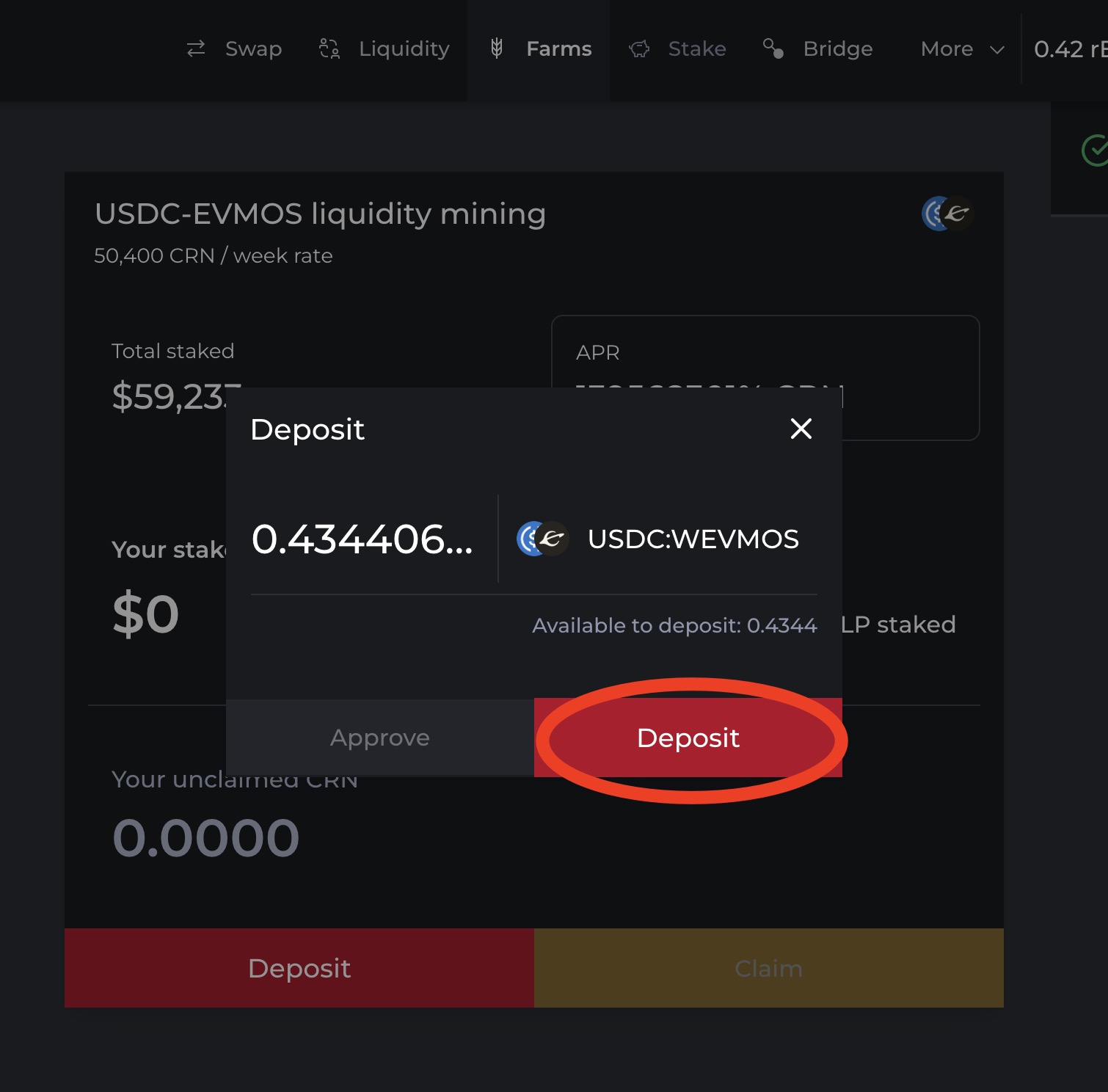Screen dimensions: 1108x1092
Task: Confirm with the circled red Deposit button
Action: [688, 738]
